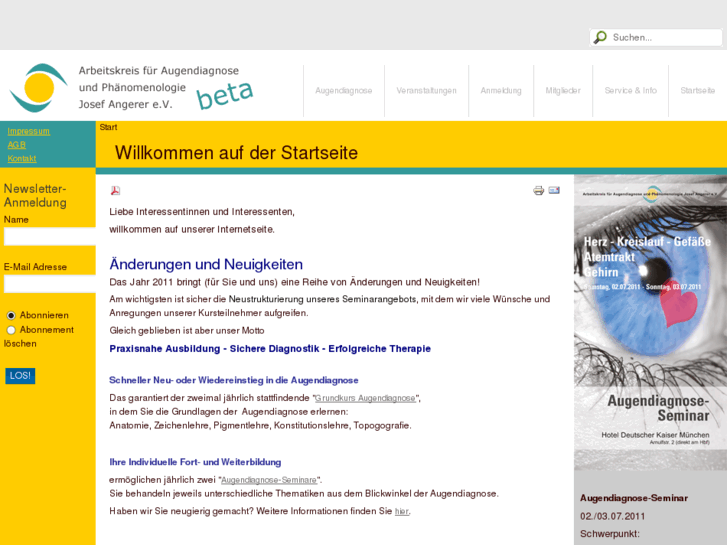Click the Willkommen auf der Startseite heading

236,153
